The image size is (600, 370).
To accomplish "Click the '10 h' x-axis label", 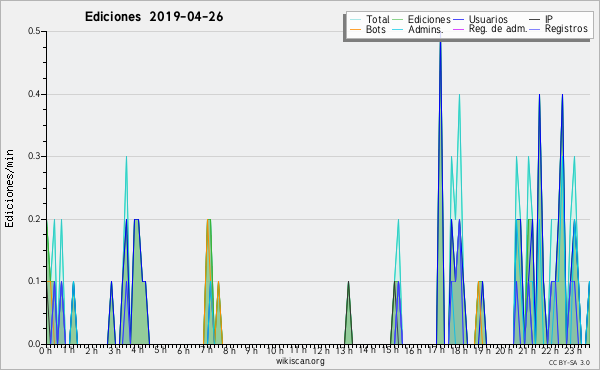I will [x=275, y=350].
